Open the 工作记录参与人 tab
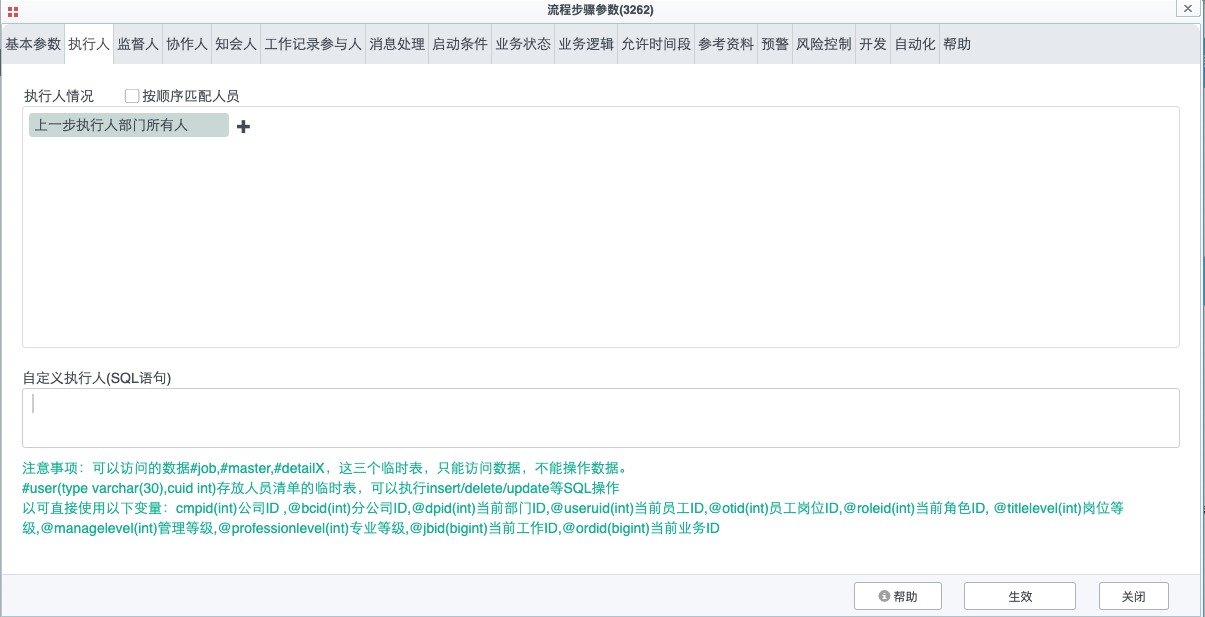The width and height of the screenshot is (1205, 617). (313, 45)
